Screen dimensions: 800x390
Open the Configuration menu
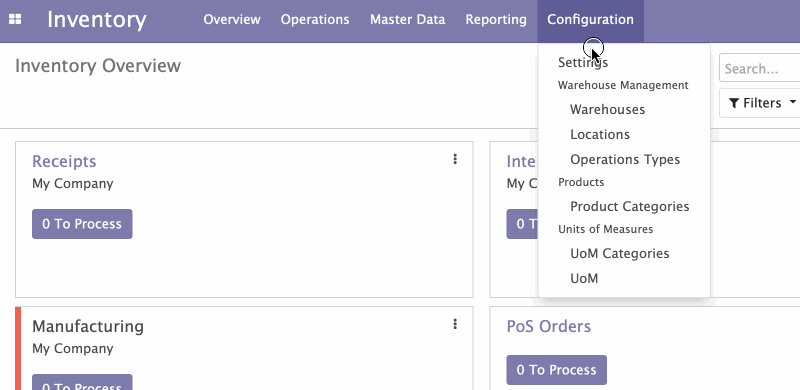coord(590,20)
